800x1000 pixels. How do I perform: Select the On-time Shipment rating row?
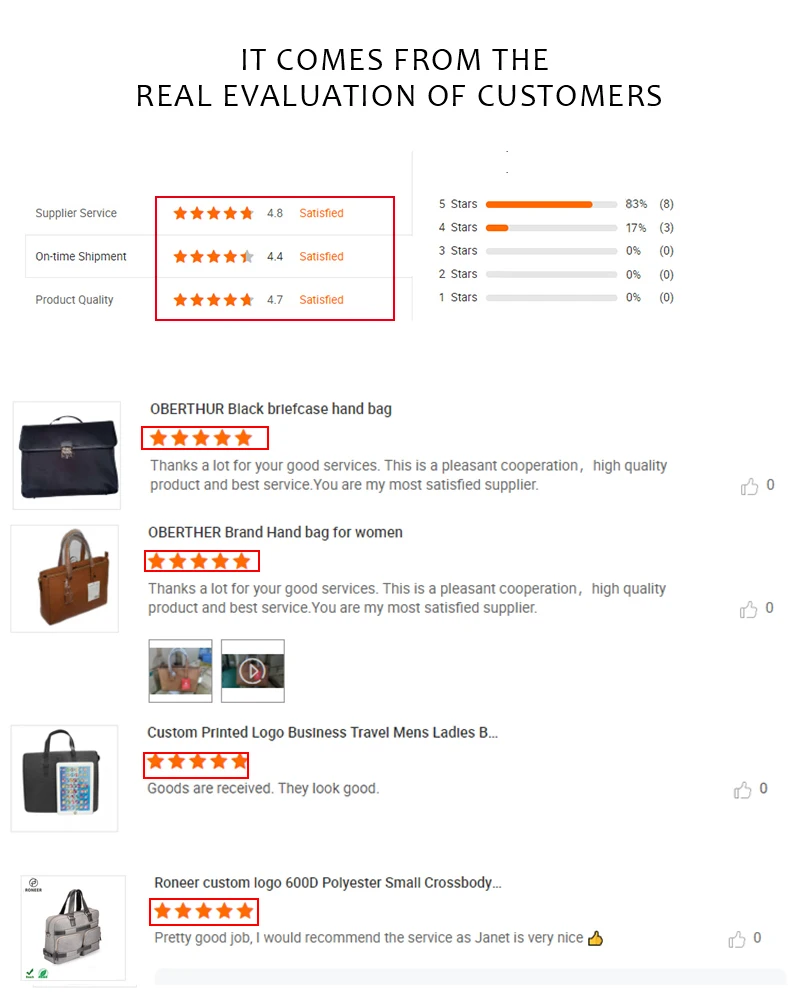pos(218,256)
